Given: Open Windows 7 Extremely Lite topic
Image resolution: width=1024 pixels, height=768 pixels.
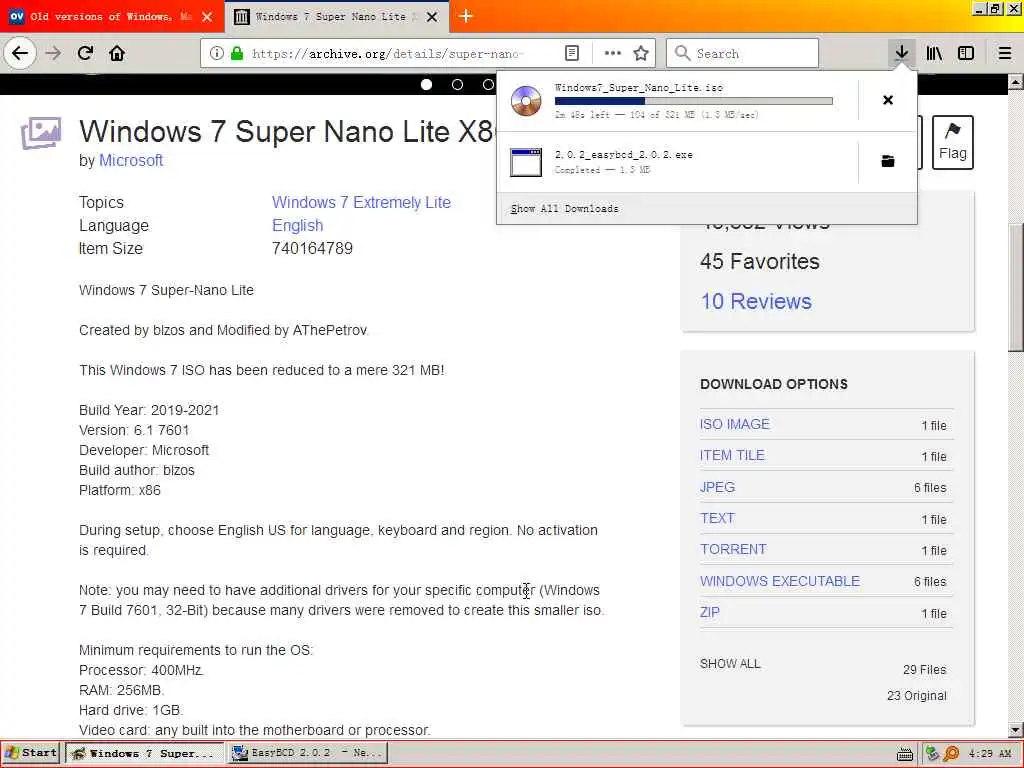Looking at the screenshot, I should (361, 202).
